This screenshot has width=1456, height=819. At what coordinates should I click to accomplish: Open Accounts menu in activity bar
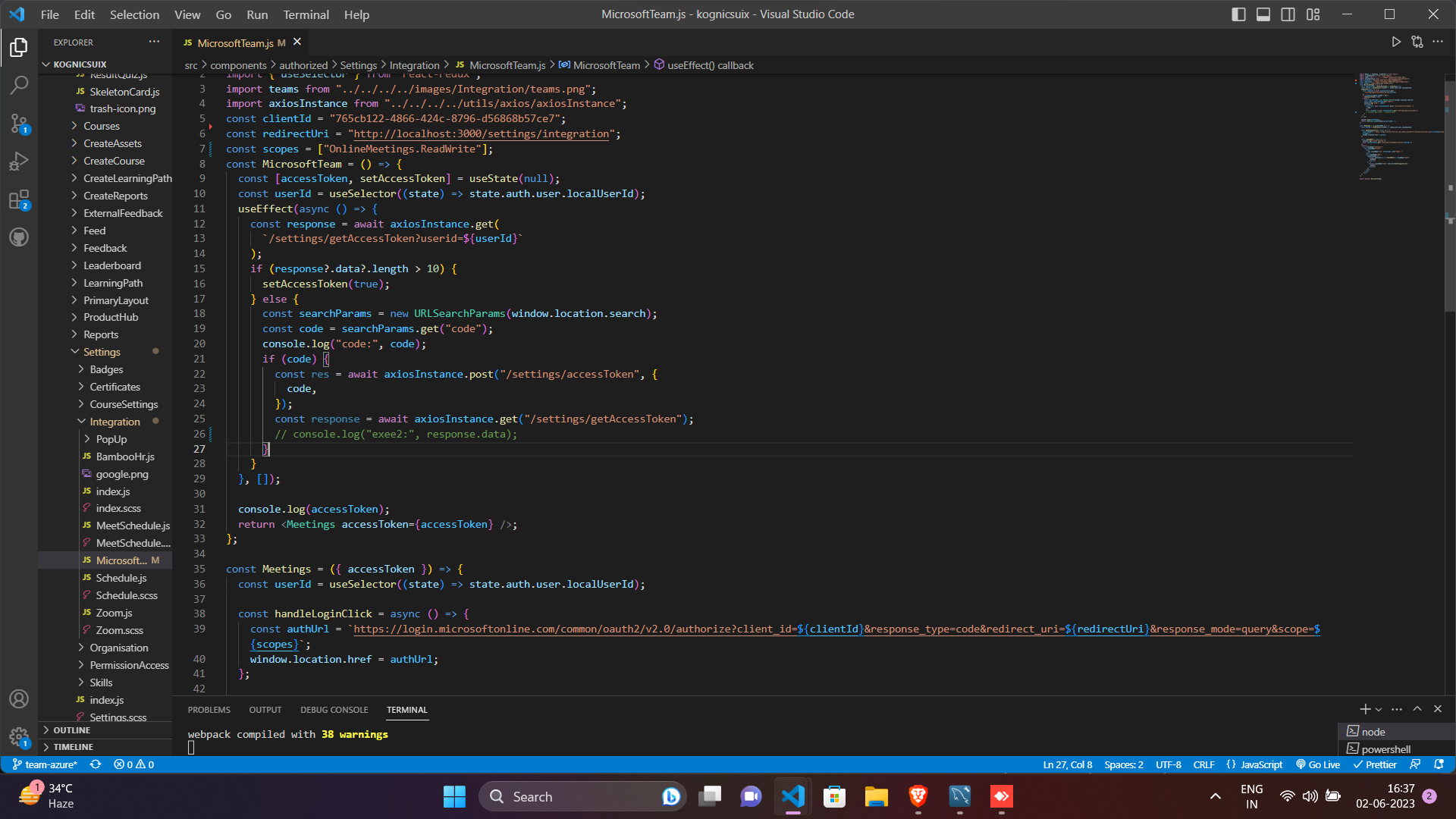[x=19, y=698]
